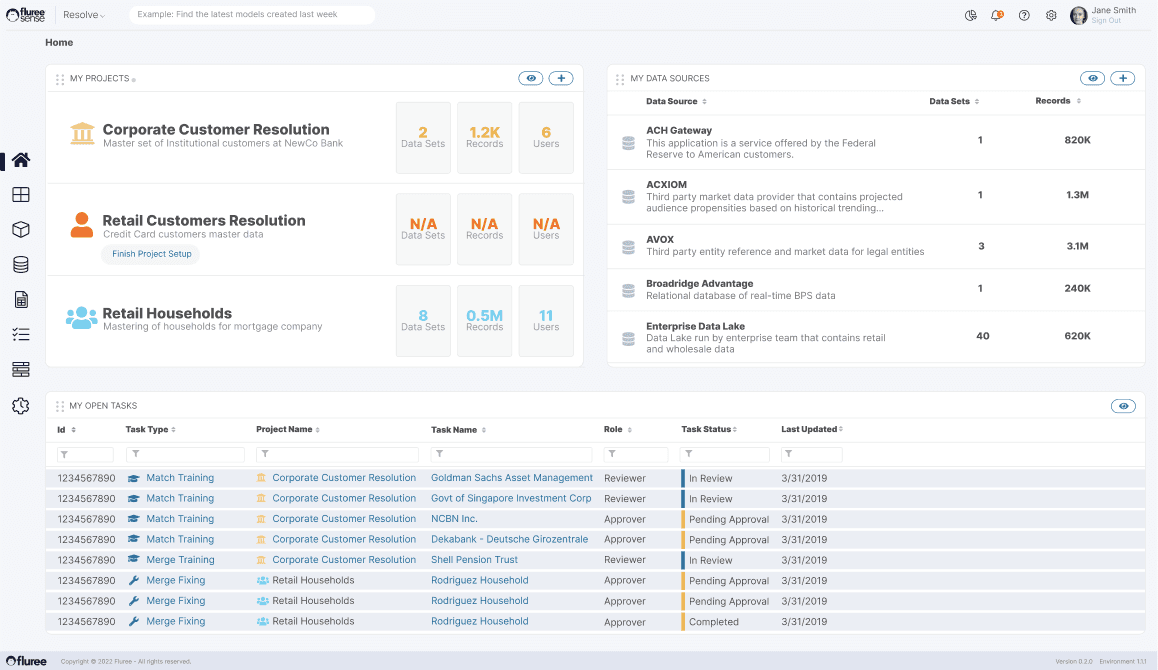Add a new project with plus button
1158x670 pixels.
coord(561,78)
